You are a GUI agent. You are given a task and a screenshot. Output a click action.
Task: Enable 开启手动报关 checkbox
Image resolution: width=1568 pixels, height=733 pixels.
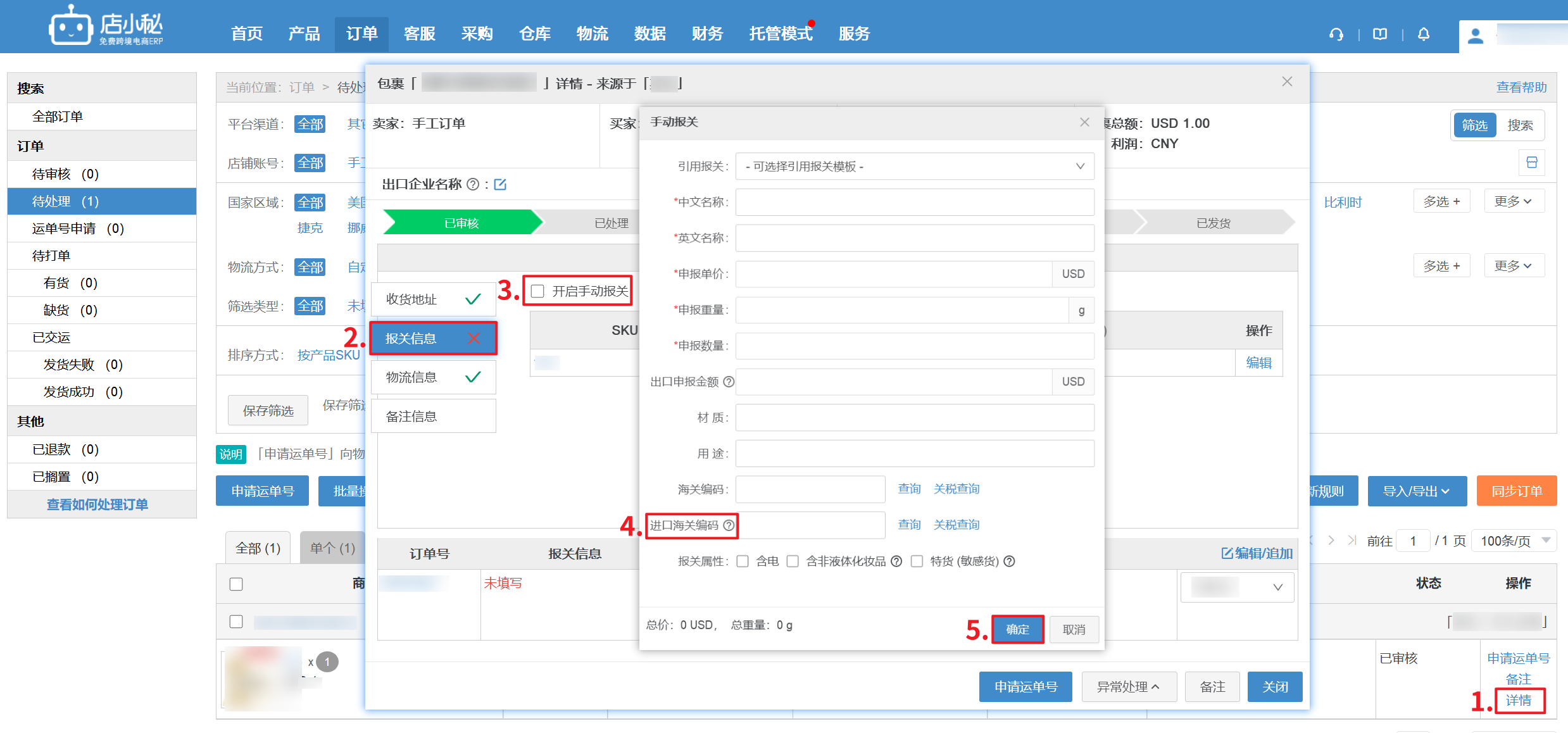[x=538, y=291]
